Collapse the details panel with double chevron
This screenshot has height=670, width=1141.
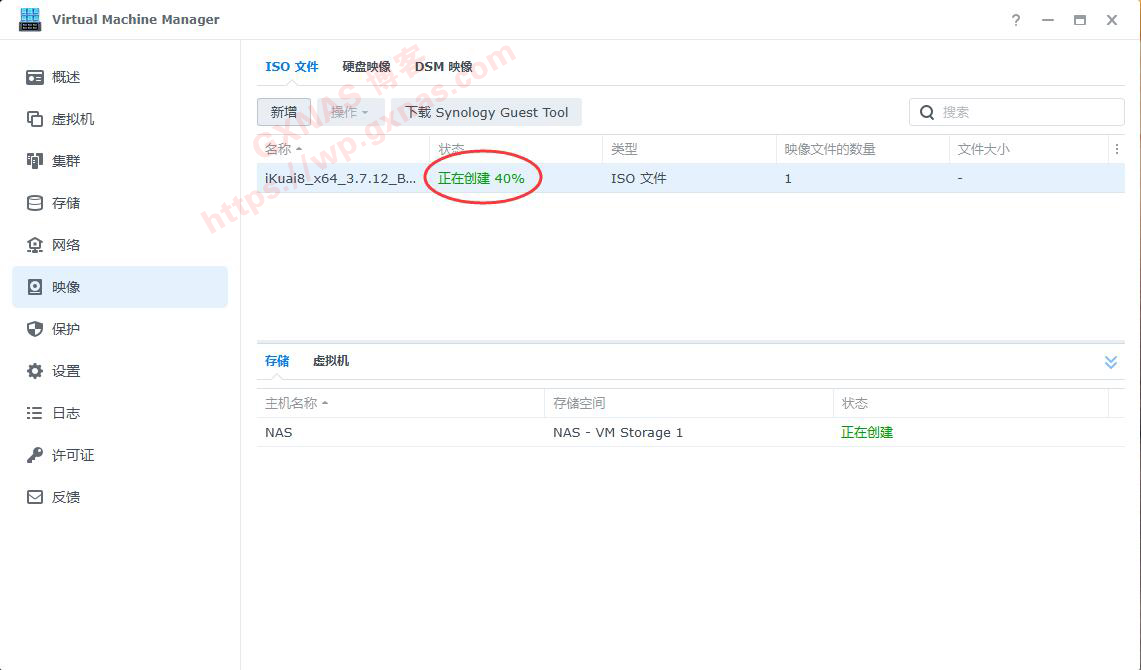(x=1110, y=362)
